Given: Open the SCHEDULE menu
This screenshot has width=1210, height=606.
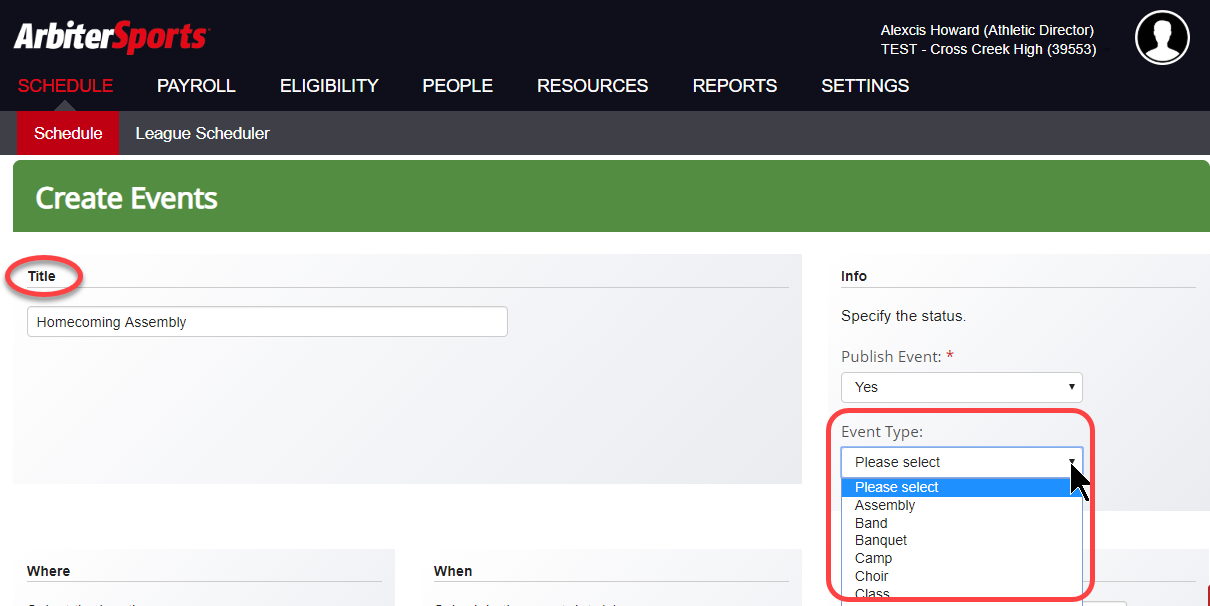Looking at the screenshot, I should [64, 86].
